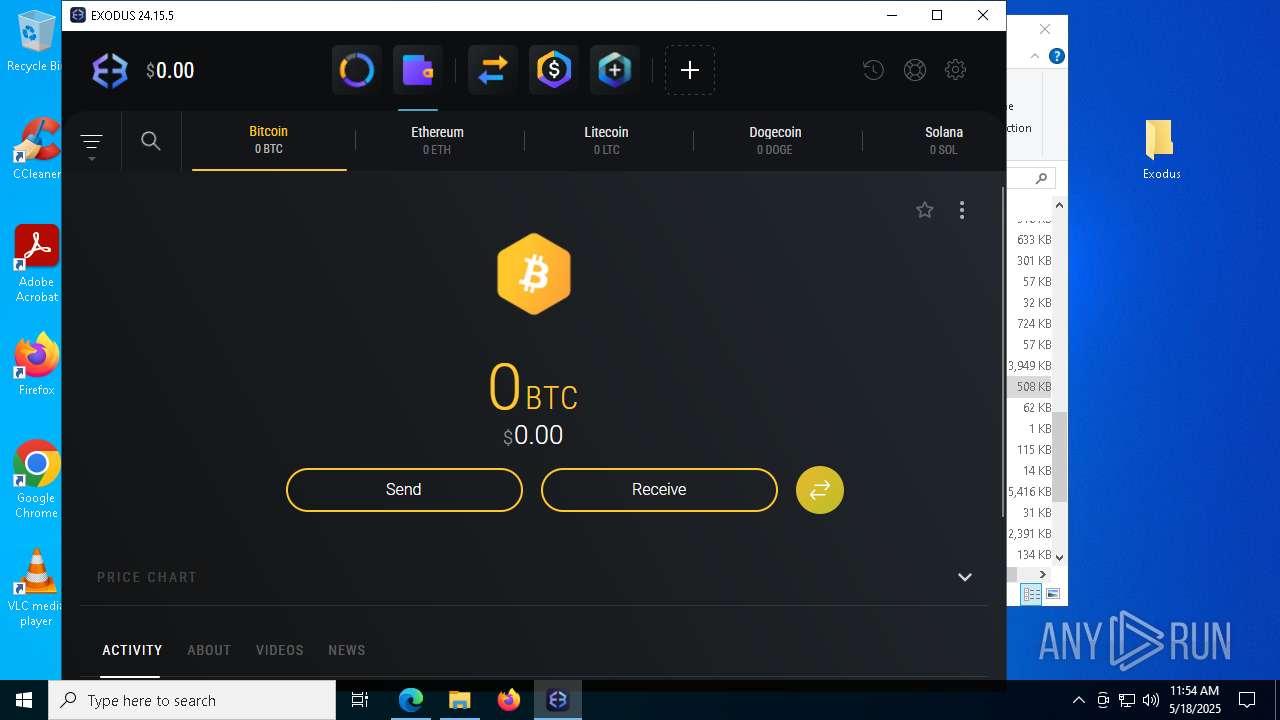Favorite Bitcoin with the star icon
This screenshot has height=720, width=1280.
[x=925, y=210]
